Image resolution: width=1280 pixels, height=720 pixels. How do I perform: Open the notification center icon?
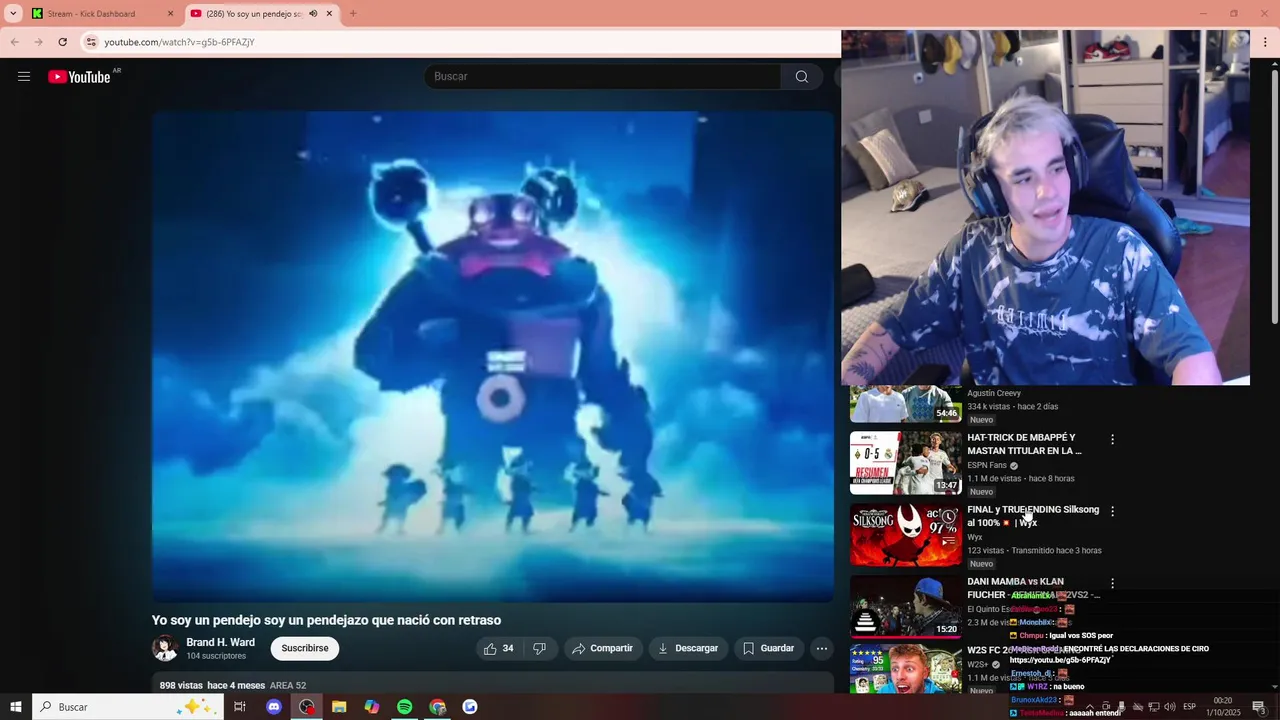(x=1259, y=707)
